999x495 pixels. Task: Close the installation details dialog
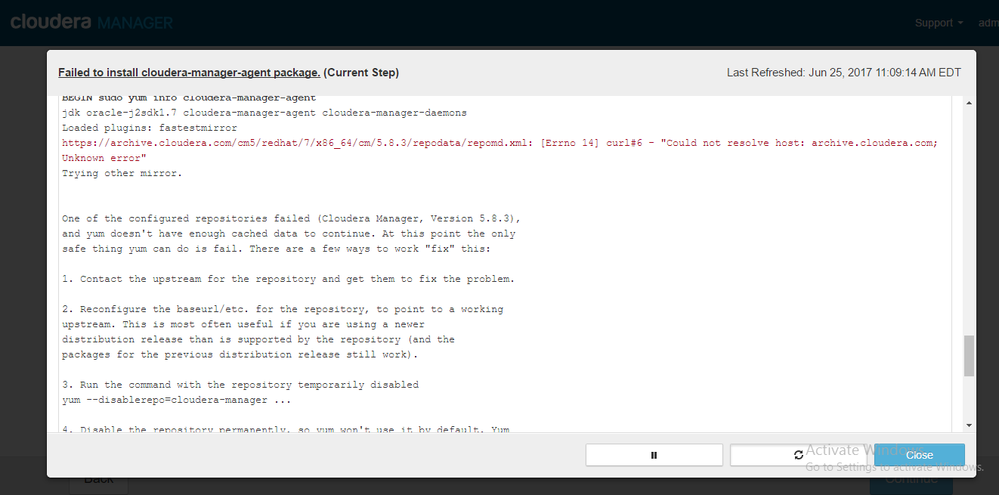(919, 455)
